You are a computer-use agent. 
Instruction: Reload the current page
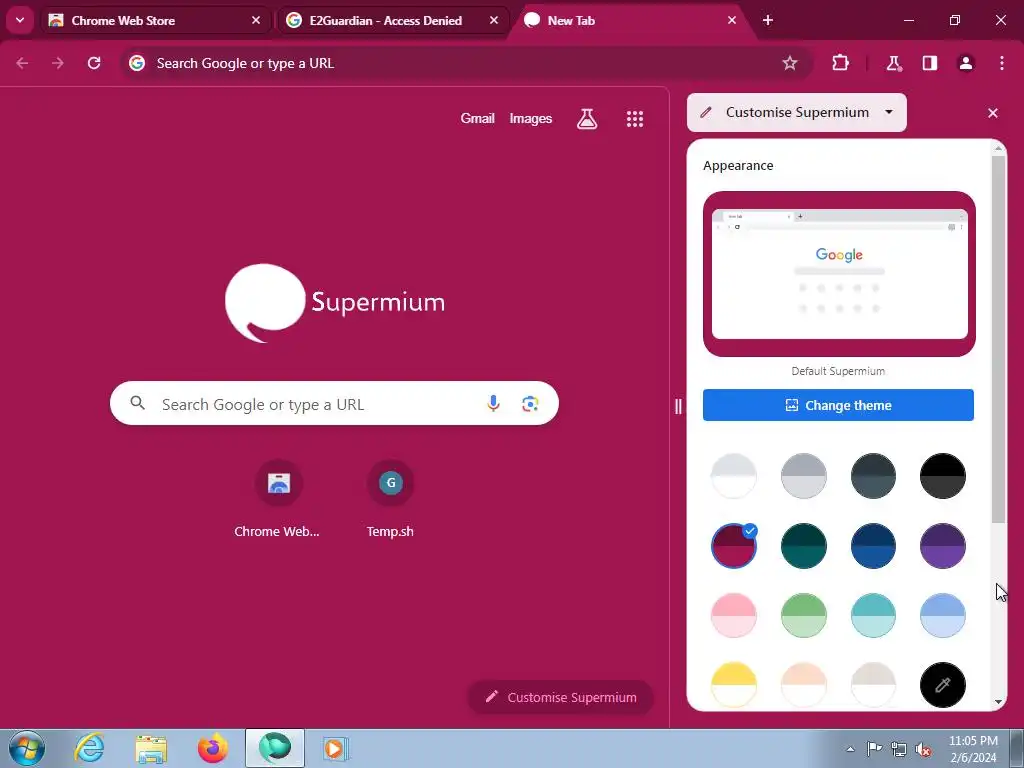pyautogui.click(x=94, y=63)
